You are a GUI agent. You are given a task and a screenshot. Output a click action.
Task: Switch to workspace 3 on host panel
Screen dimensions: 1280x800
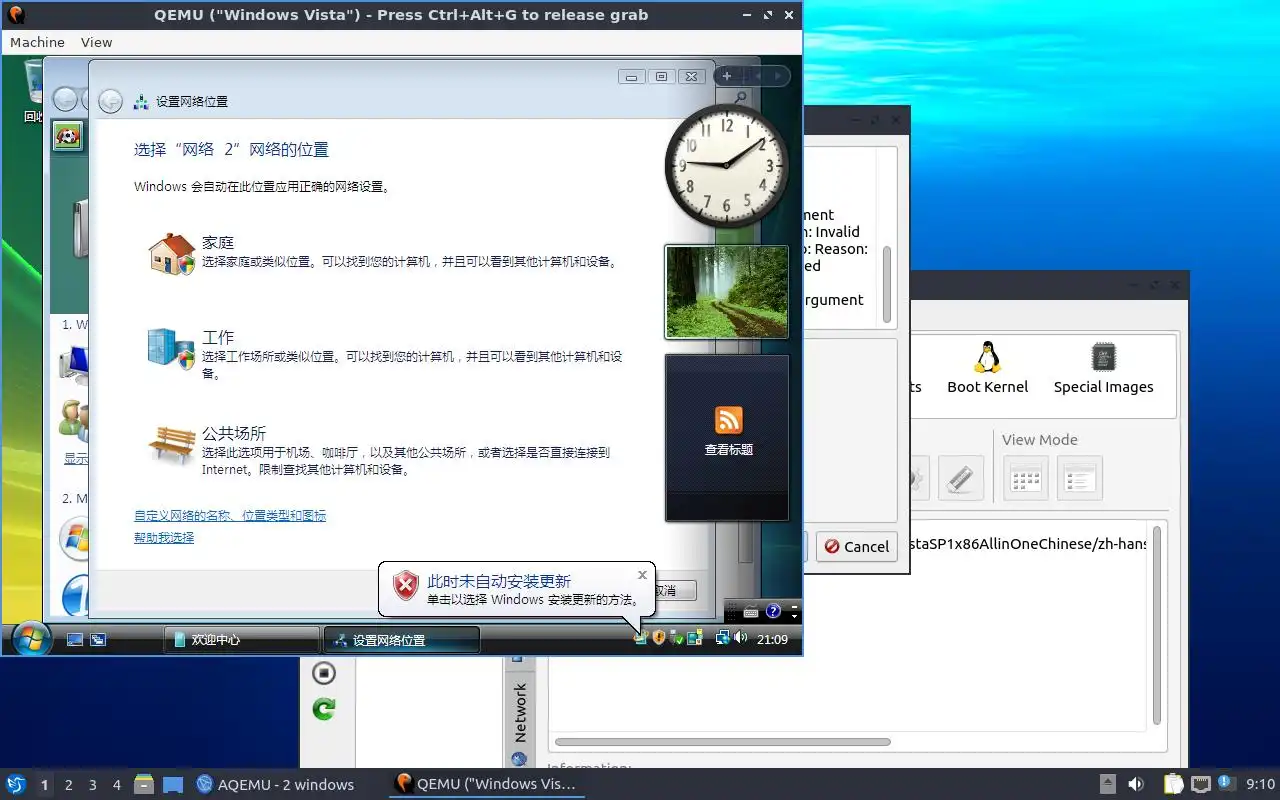coord(92,785)
